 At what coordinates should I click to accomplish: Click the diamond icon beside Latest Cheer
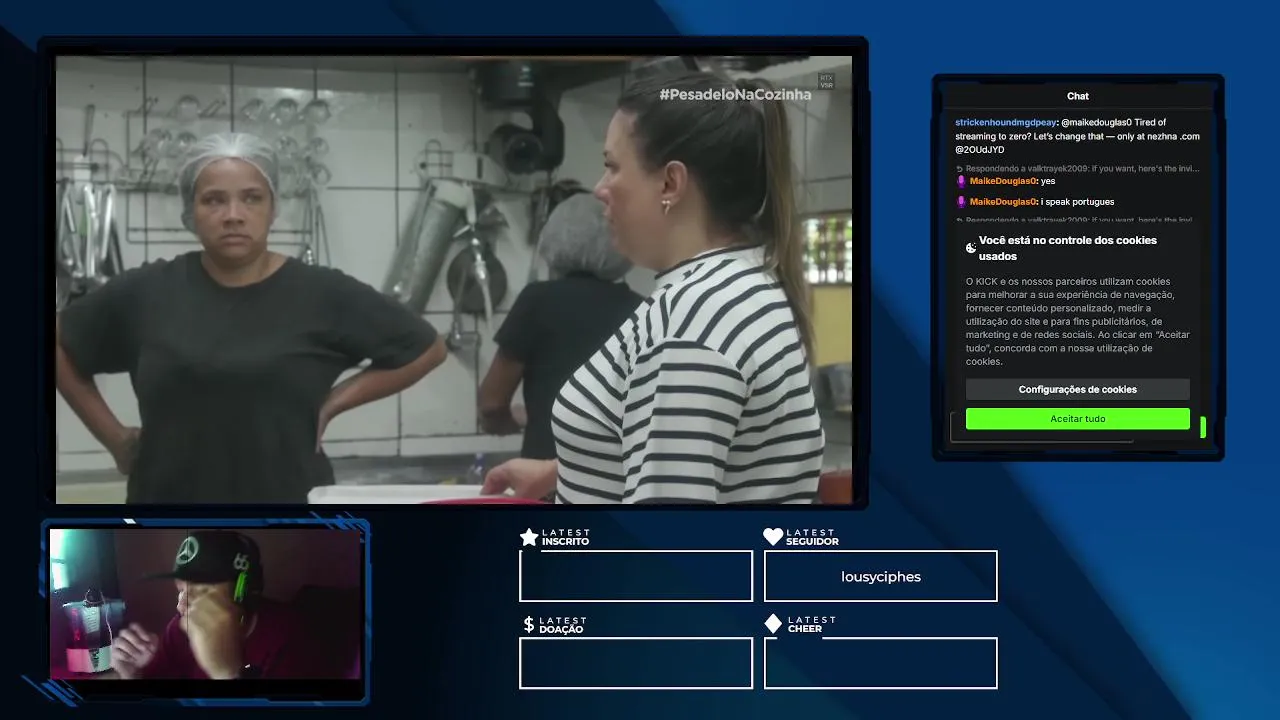click(x=773, y=624)
